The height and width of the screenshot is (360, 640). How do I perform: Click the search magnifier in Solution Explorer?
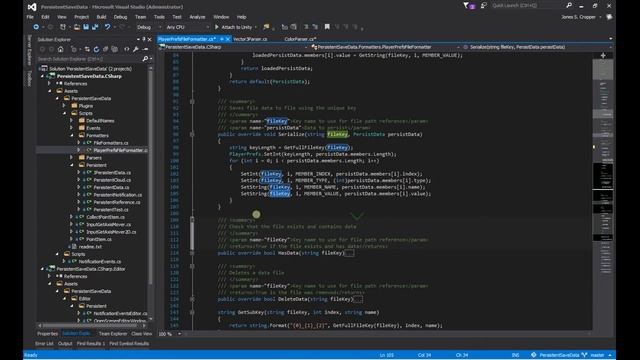pos(145,59)
